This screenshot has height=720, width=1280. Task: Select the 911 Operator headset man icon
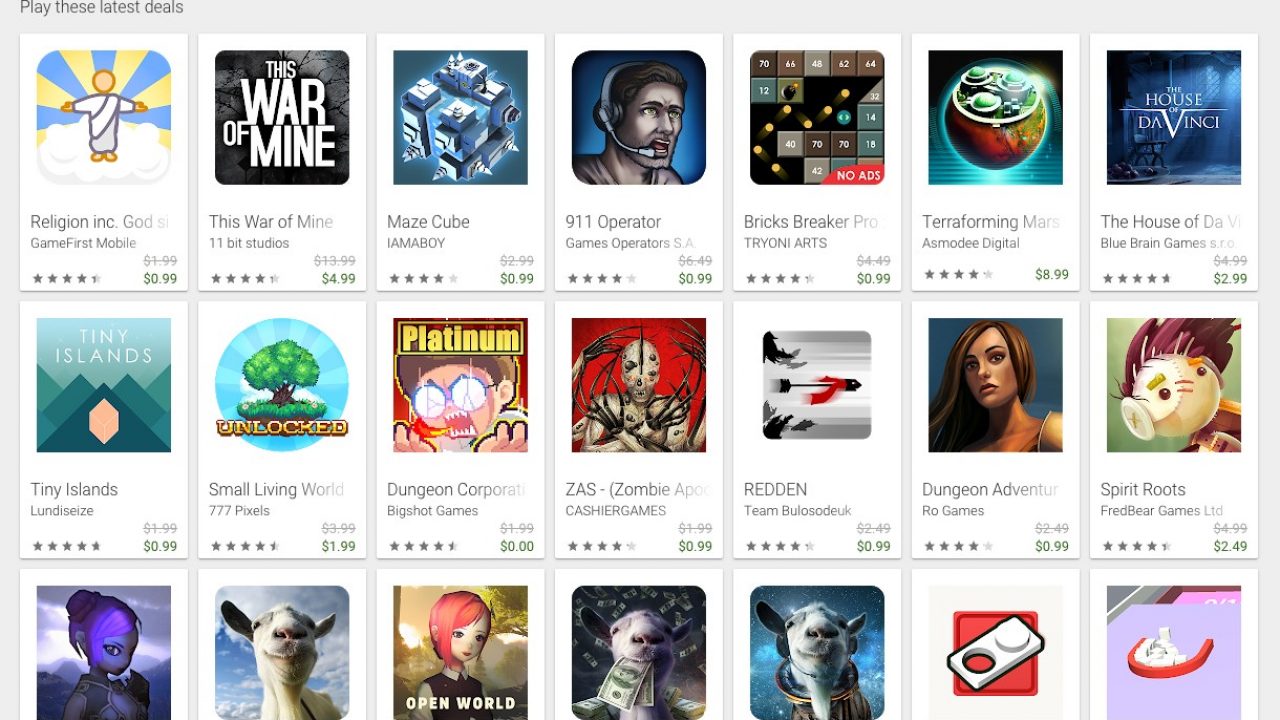pos(639,118)
